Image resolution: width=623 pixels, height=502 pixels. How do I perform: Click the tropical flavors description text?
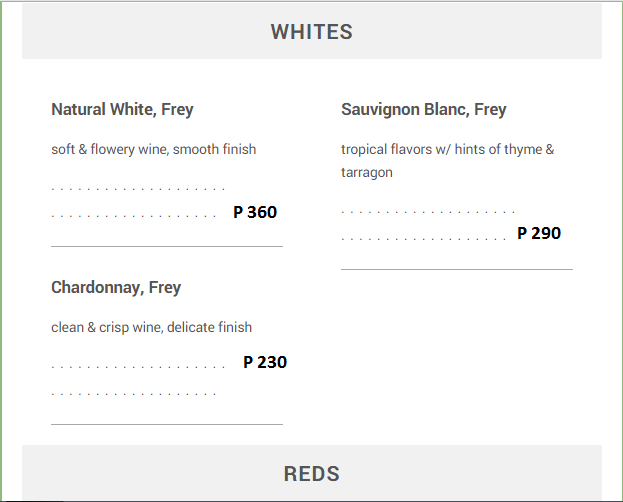[447, 149]
